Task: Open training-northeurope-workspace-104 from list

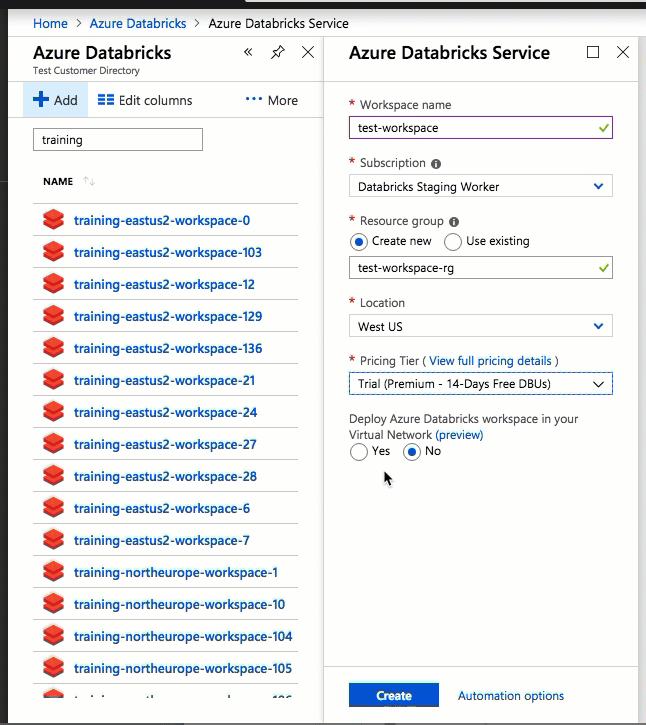Action: [x=183, y=636]
